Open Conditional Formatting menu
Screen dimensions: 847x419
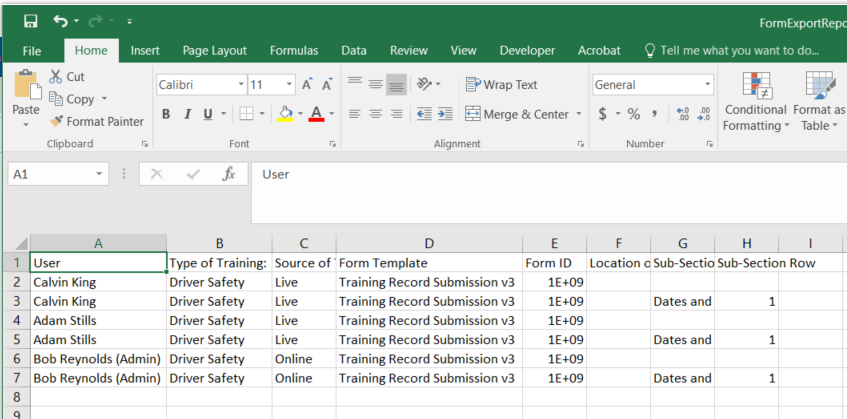756,102
